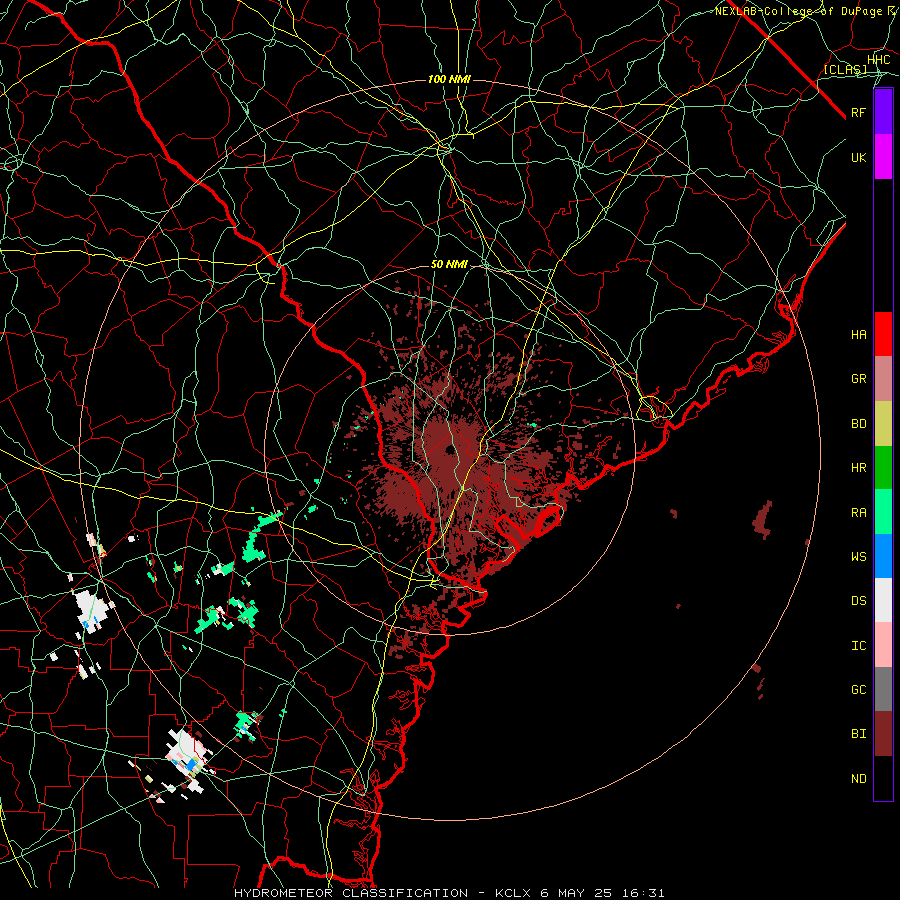
Task: Click the IC light pink color swatch
Action: click(883, 645)
